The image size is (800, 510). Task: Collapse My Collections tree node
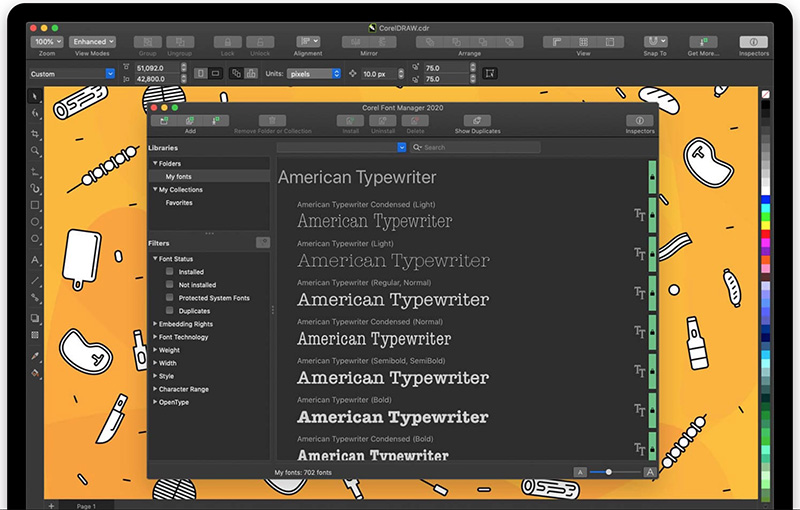[155, 189]
